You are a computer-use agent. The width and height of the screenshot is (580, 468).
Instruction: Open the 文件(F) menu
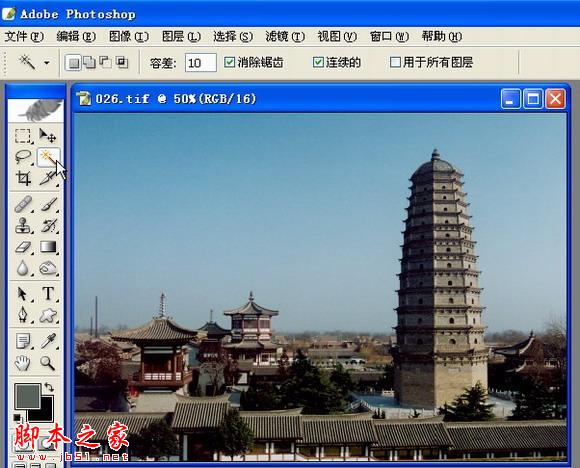24,36
